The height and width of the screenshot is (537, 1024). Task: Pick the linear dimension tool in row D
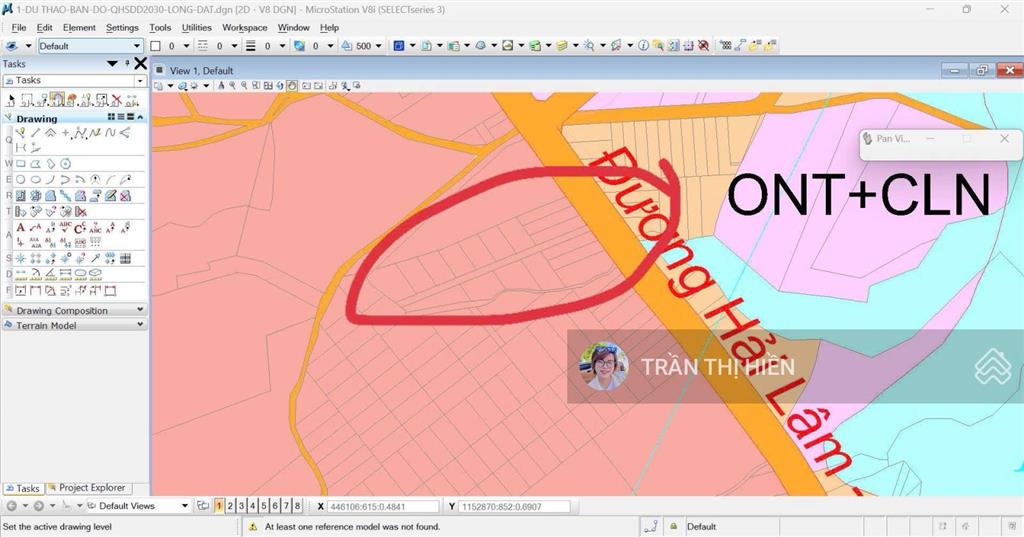[x=21, y=274]
